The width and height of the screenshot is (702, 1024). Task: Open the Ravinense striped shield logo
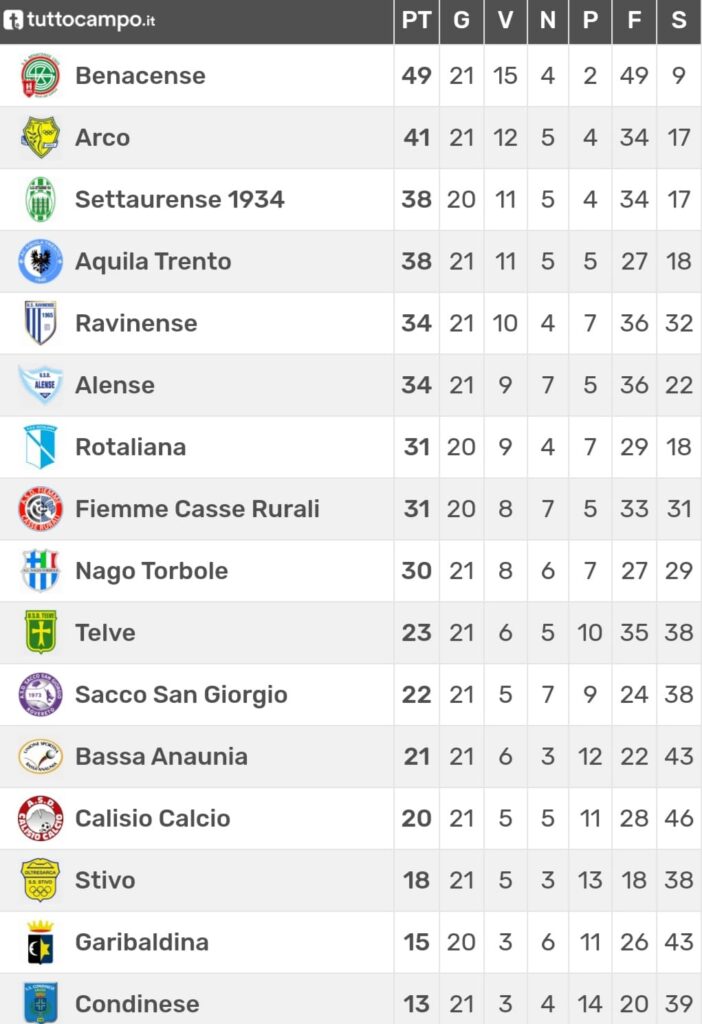pyautogui.click(x=40, y=323)
